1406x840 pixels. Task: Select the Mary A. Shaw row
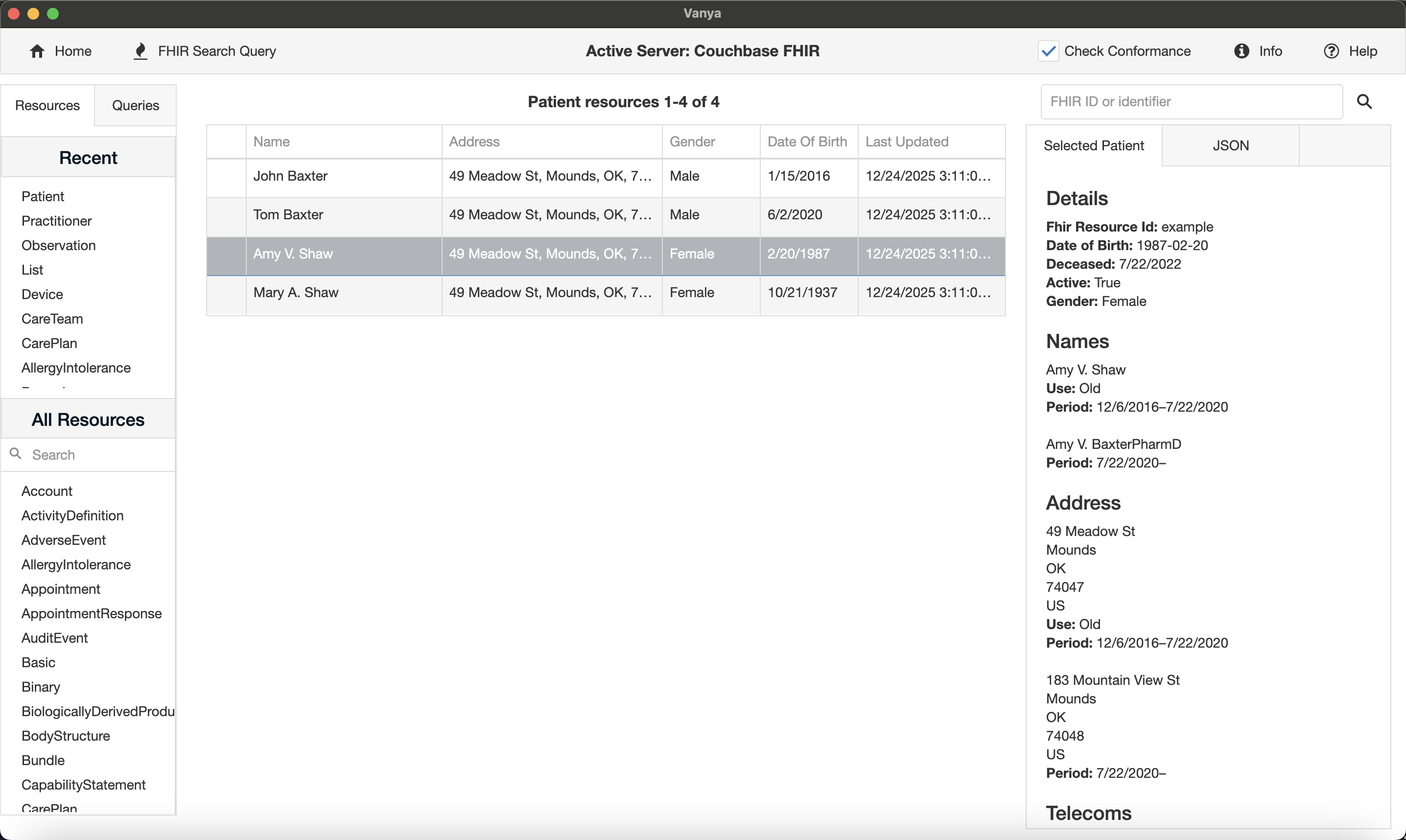coord(296,293)
